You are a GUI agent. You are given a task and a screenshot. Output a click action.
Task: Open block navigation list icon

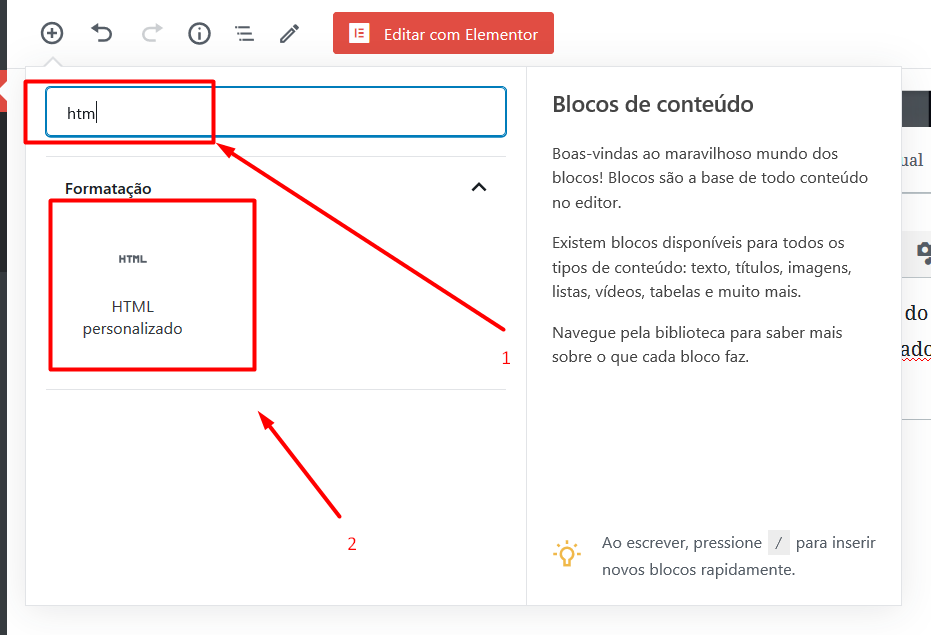(x=244, y=33)
